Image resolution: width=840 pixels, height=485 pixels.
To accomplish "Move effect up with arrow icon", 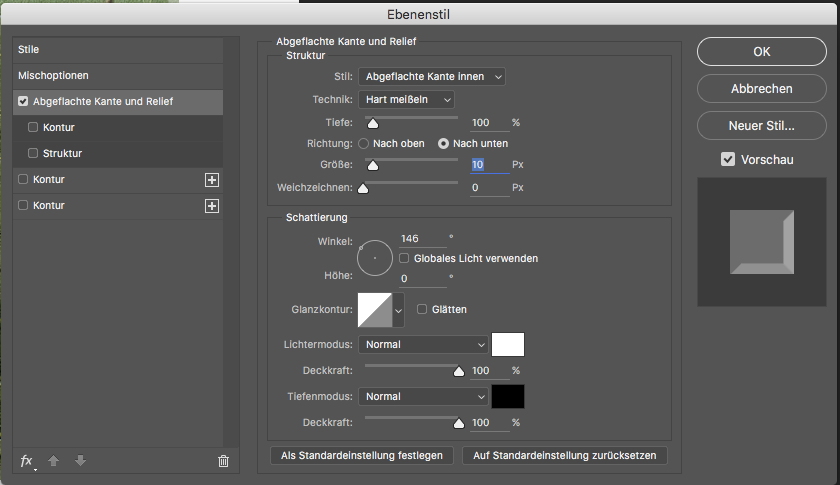I will (x=54, y=460).
